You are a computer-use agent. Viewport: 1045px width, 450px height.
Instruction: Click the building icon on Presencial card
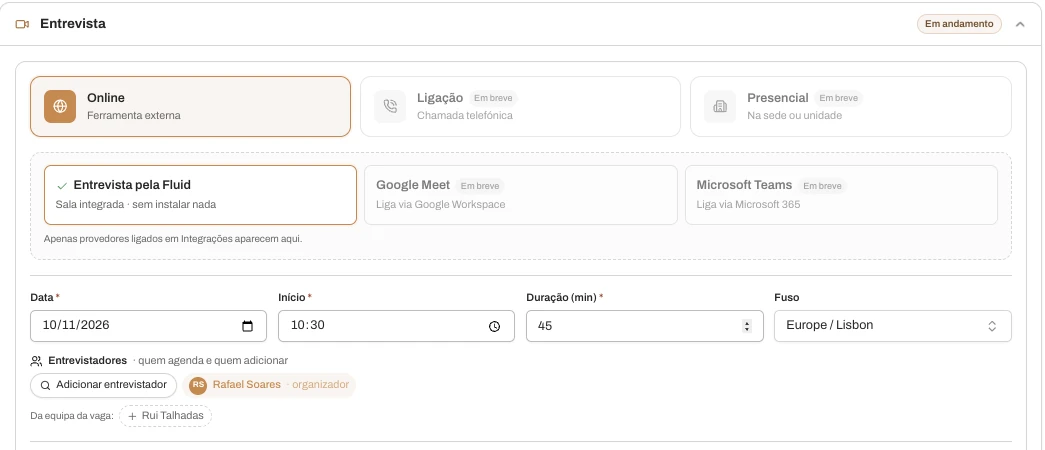pyautogui.click(x=720, y=107)
